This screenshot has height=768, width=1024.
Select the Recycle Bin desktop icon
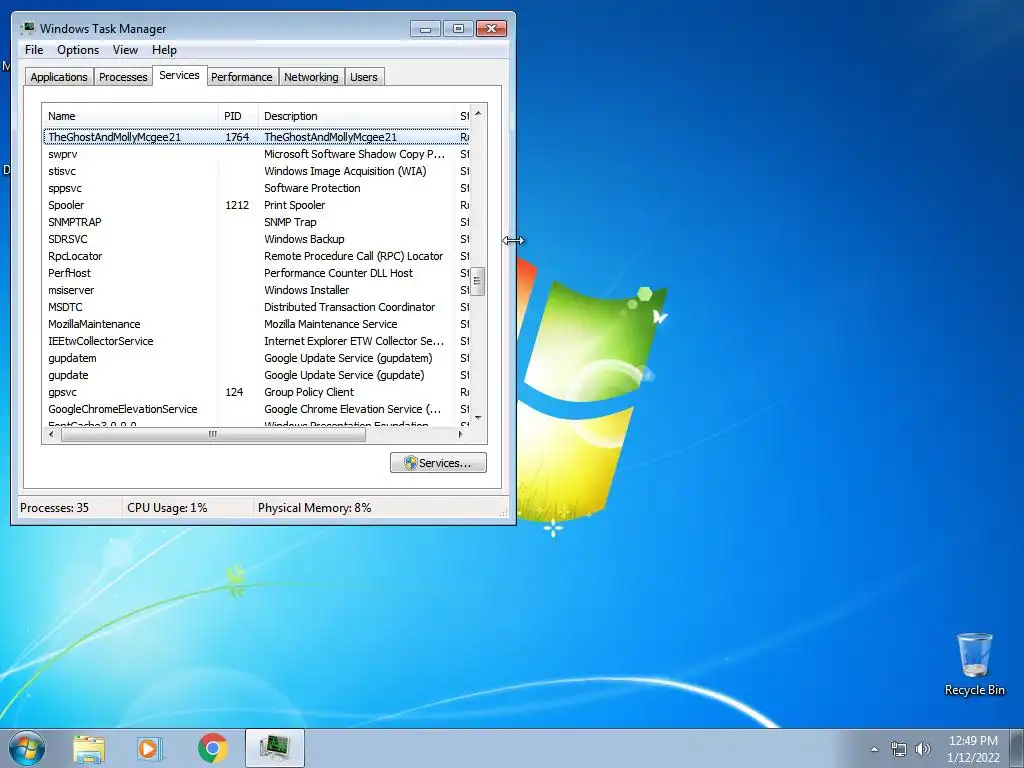click(x=974, y=664)
